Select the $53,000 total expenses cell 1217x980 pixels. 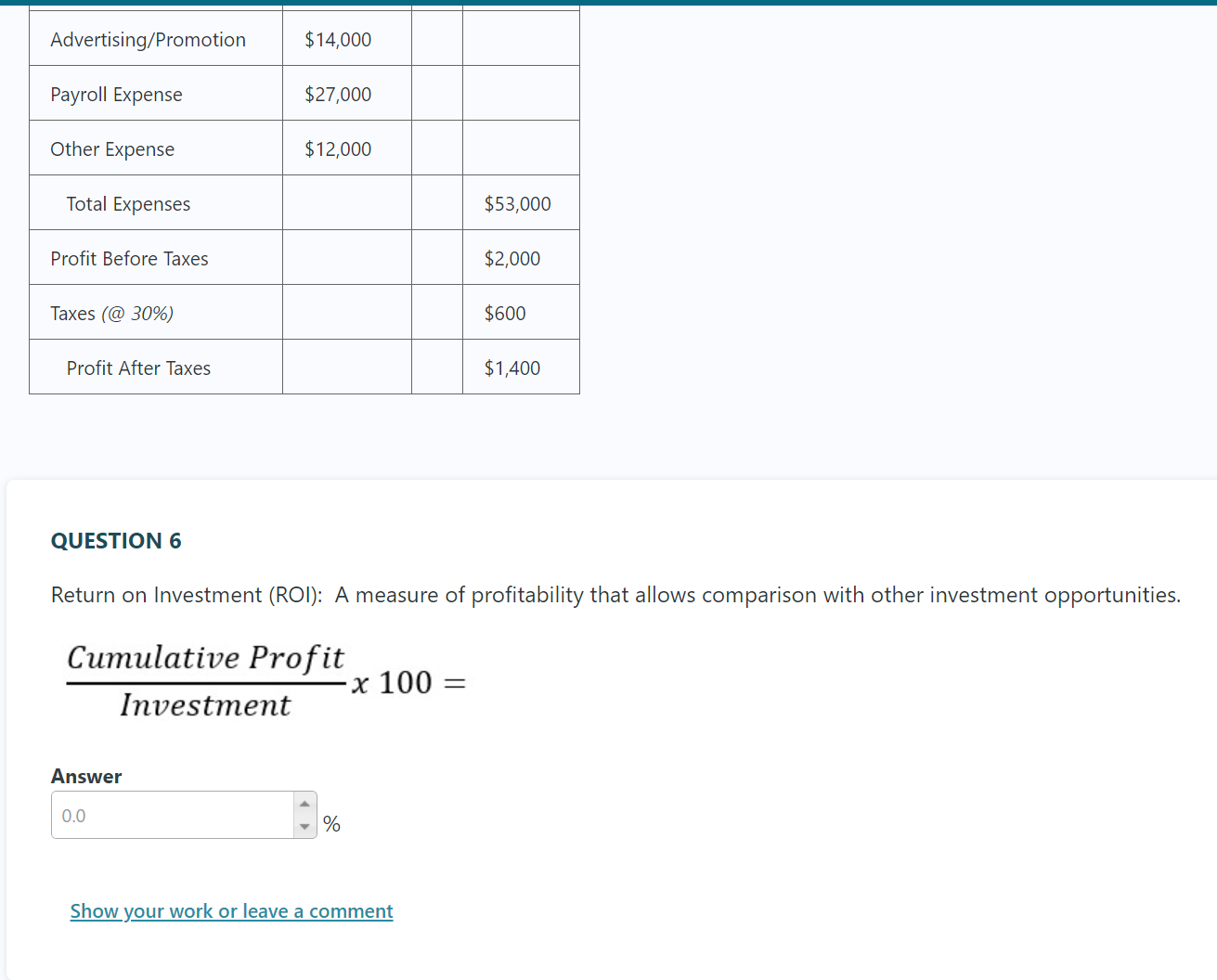pos(517,203)
